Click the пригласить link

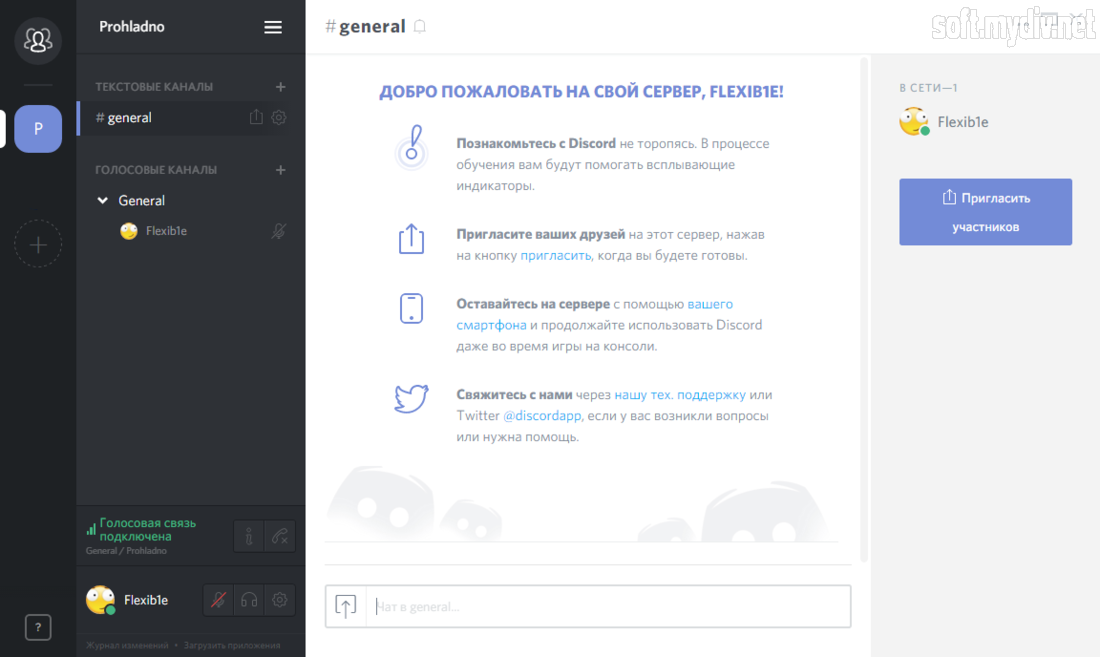tap(556, 255)
